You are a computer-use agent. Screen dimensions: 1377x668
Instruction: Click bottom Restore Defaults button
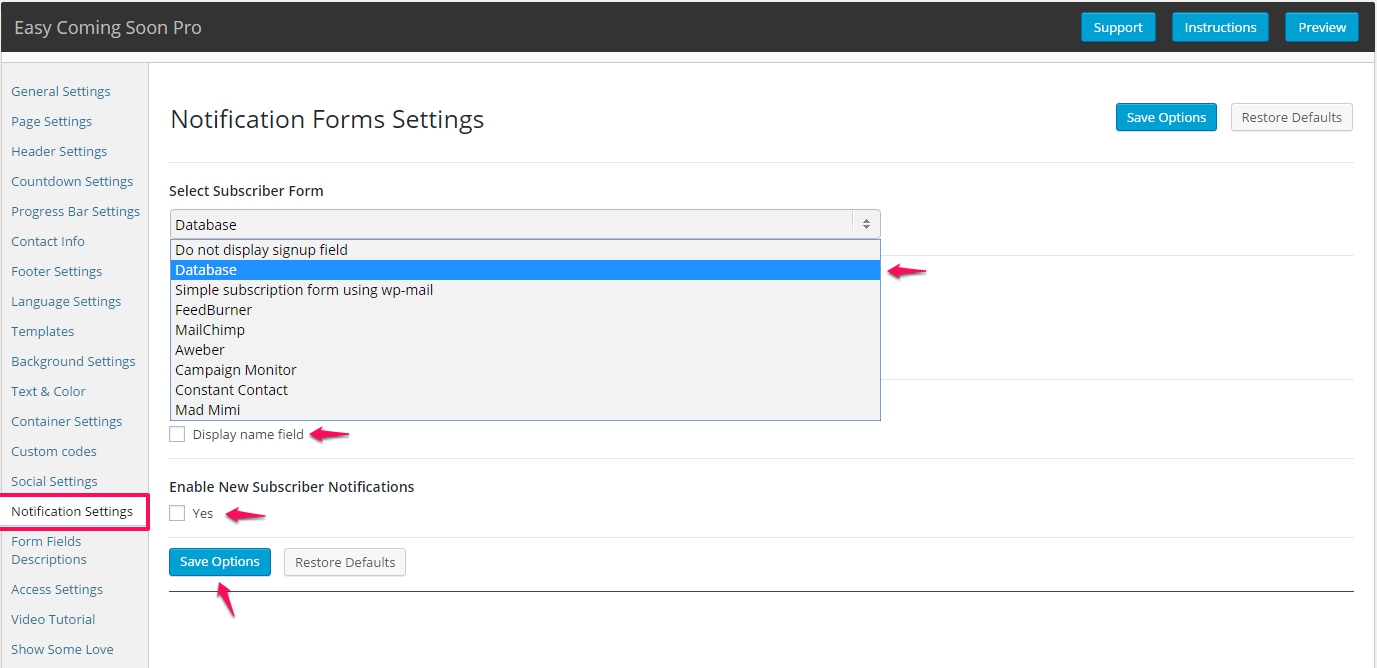[345, 562]
